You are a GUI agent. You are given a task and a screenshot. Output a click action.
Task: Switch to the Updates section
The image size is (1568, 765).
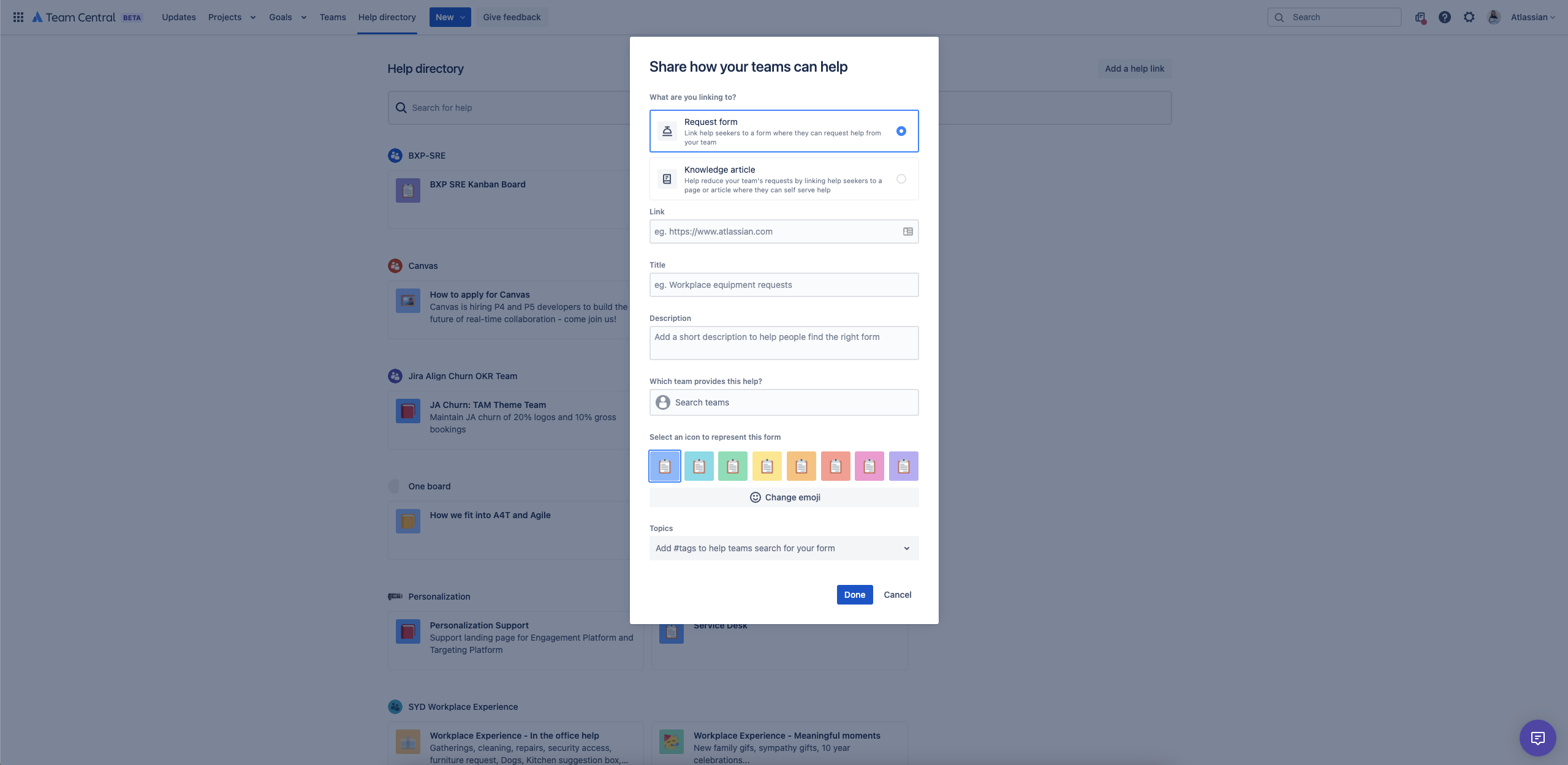point(178,17)
